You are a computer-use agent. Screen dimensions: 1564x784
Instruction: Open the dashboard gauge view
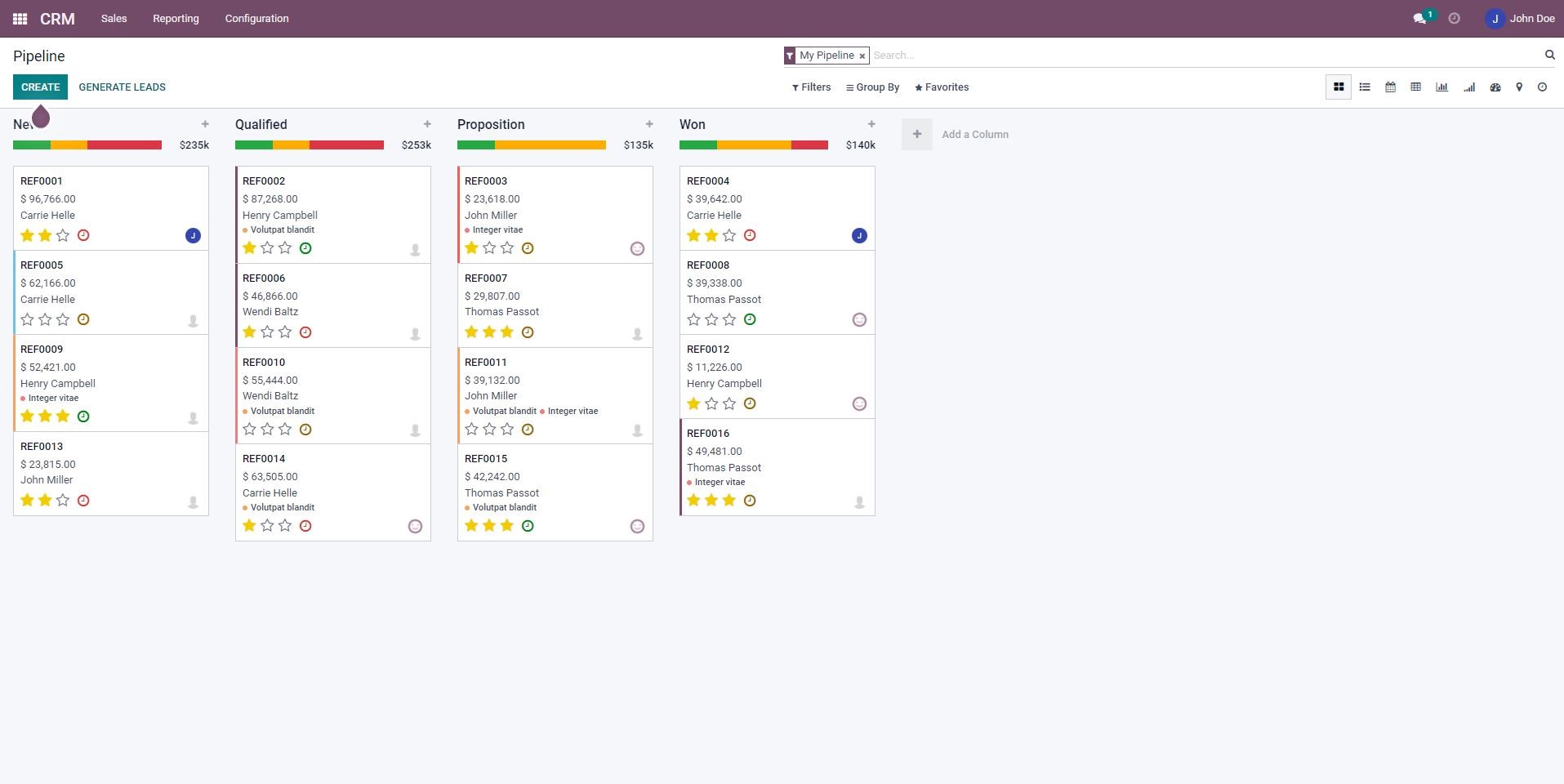pyautogui.click(x=1495, y=87)
